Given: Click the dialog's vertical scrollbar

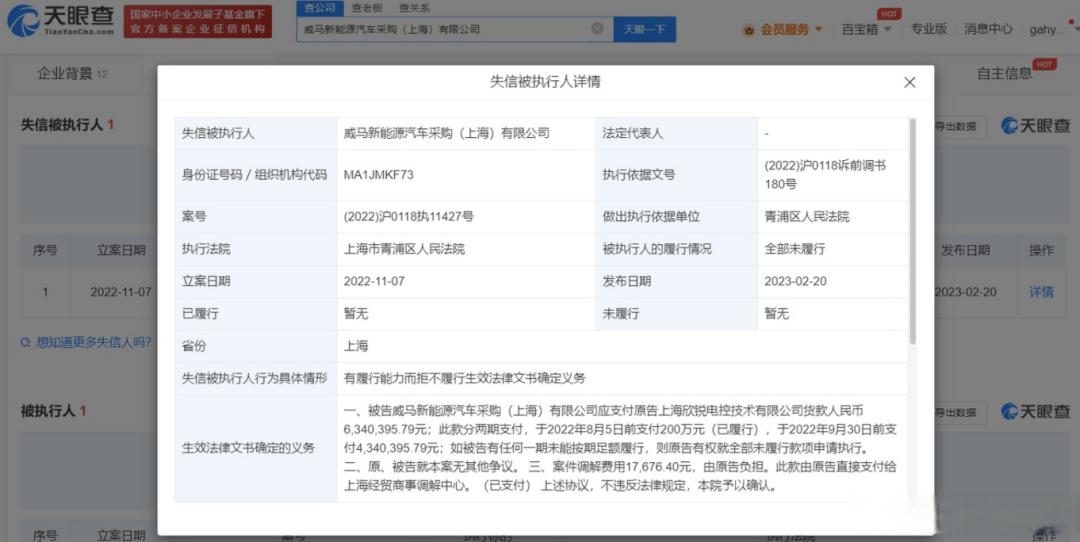Looking at the screenshot, I should point(911,230).
